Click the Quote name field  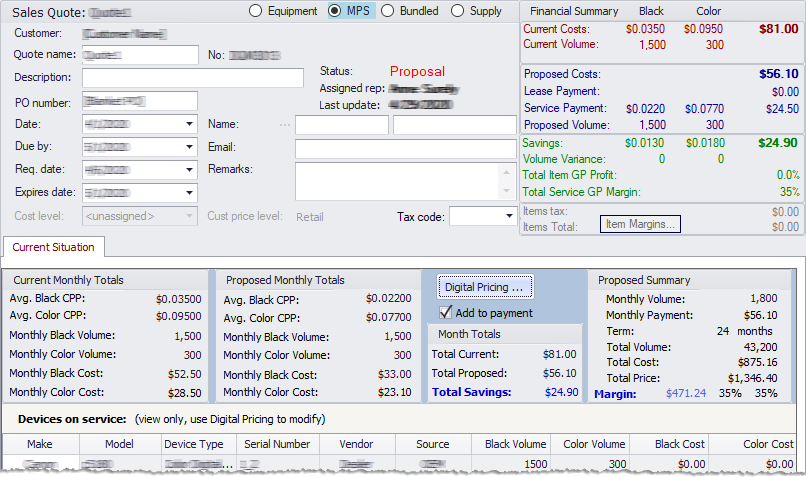[140, 55]
